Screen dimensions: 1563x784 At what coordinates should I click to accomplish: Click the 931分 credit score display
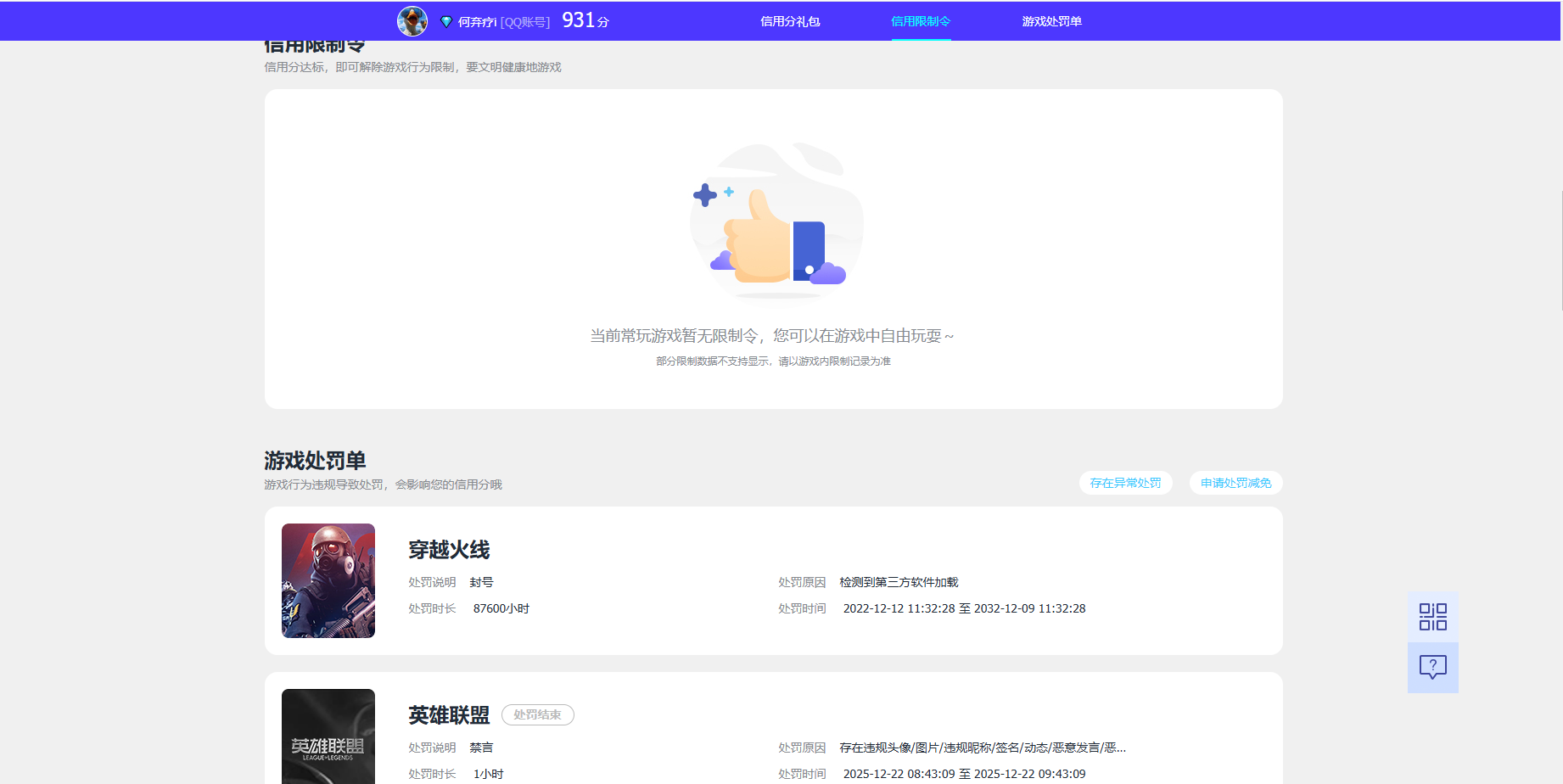point(584,20)
